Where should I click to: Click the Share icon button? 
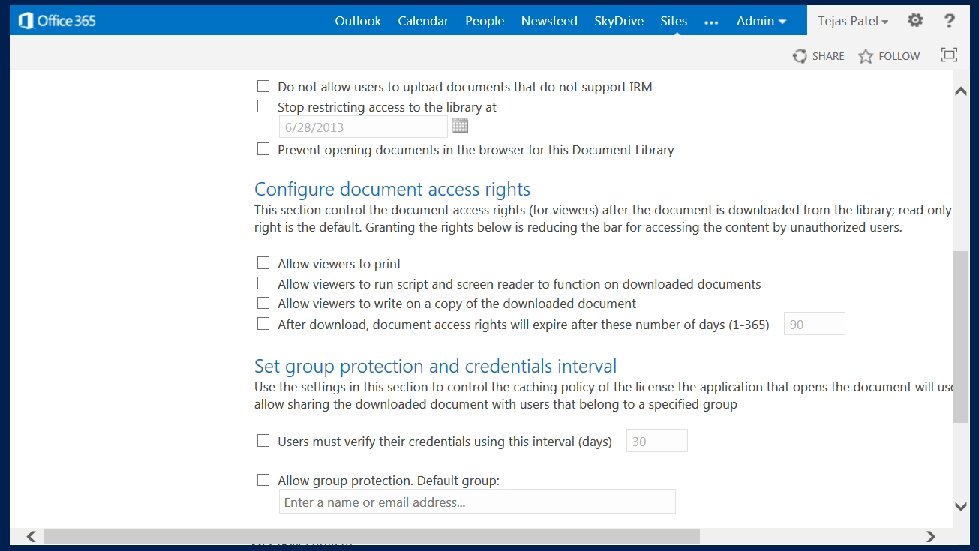pos(819,56)
